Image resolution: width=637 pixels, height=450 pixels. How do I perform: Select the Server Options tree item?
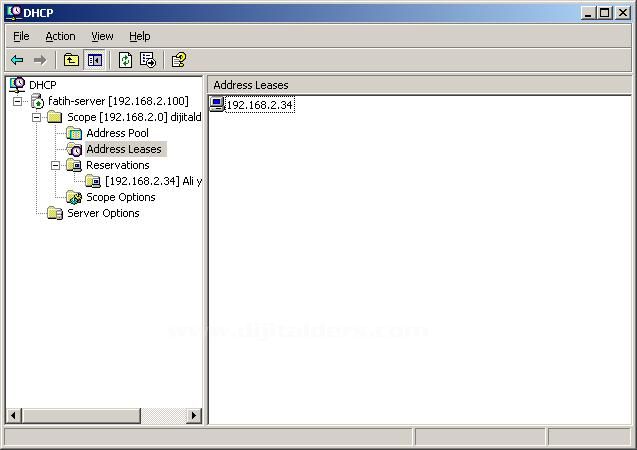coord(103,213)
